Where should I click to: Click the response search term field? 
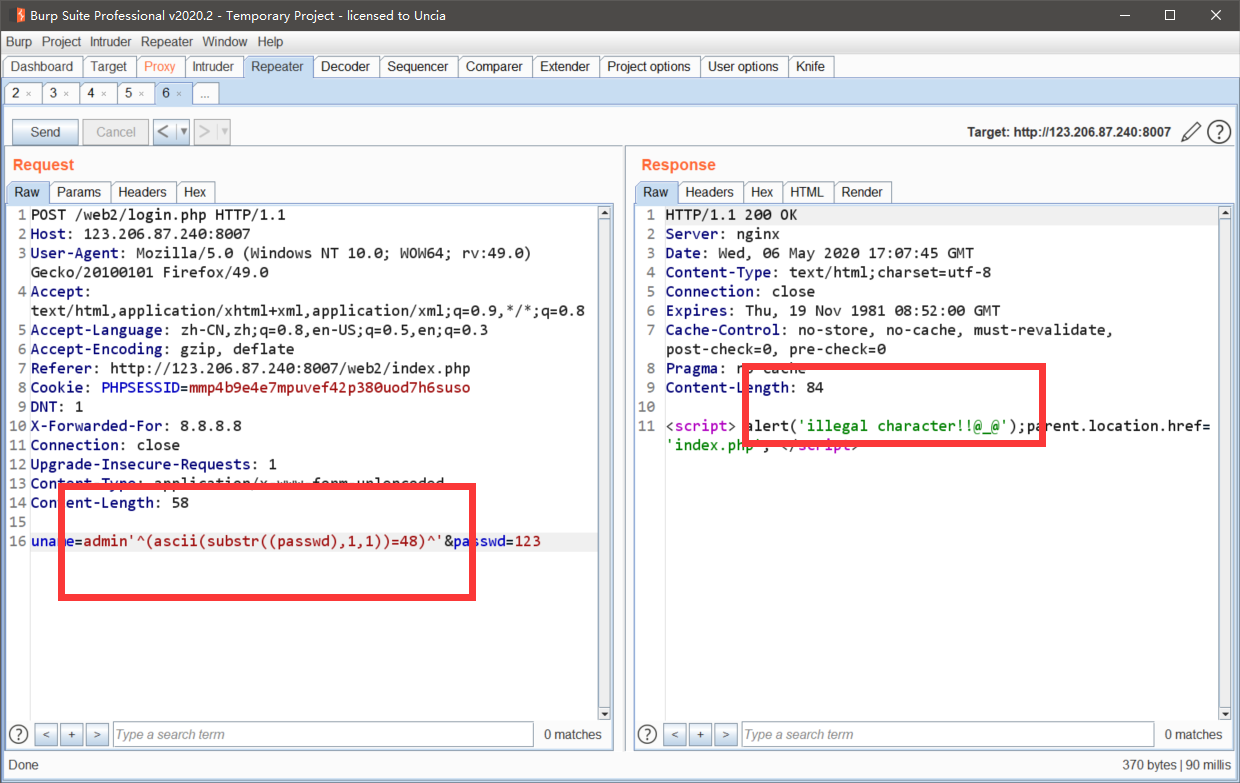coord(948,734)
